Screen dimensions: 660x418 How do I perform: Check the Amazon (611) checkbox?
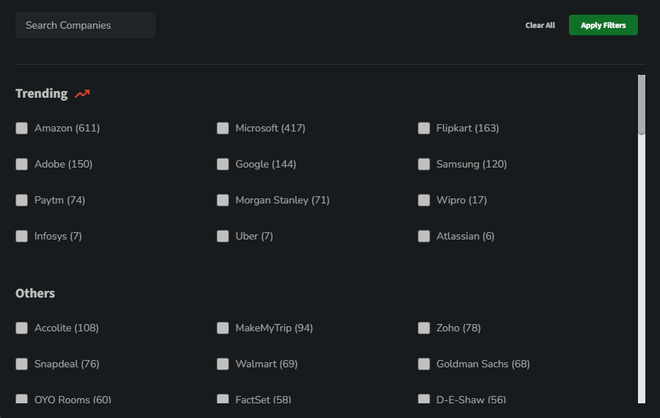21,128
